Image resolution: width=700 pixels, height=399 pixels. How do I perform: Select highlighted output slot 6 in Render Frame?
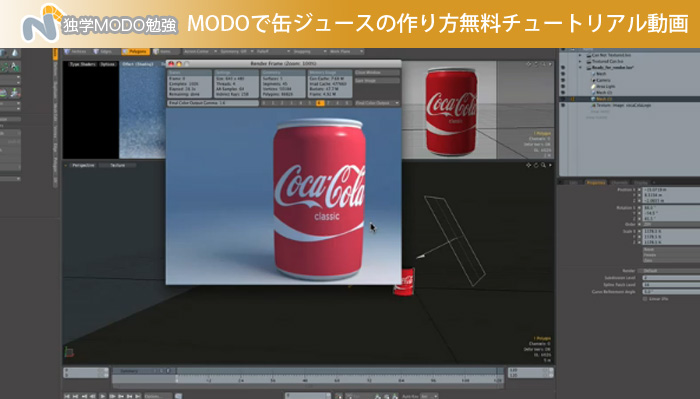click(x=320, y=103)
